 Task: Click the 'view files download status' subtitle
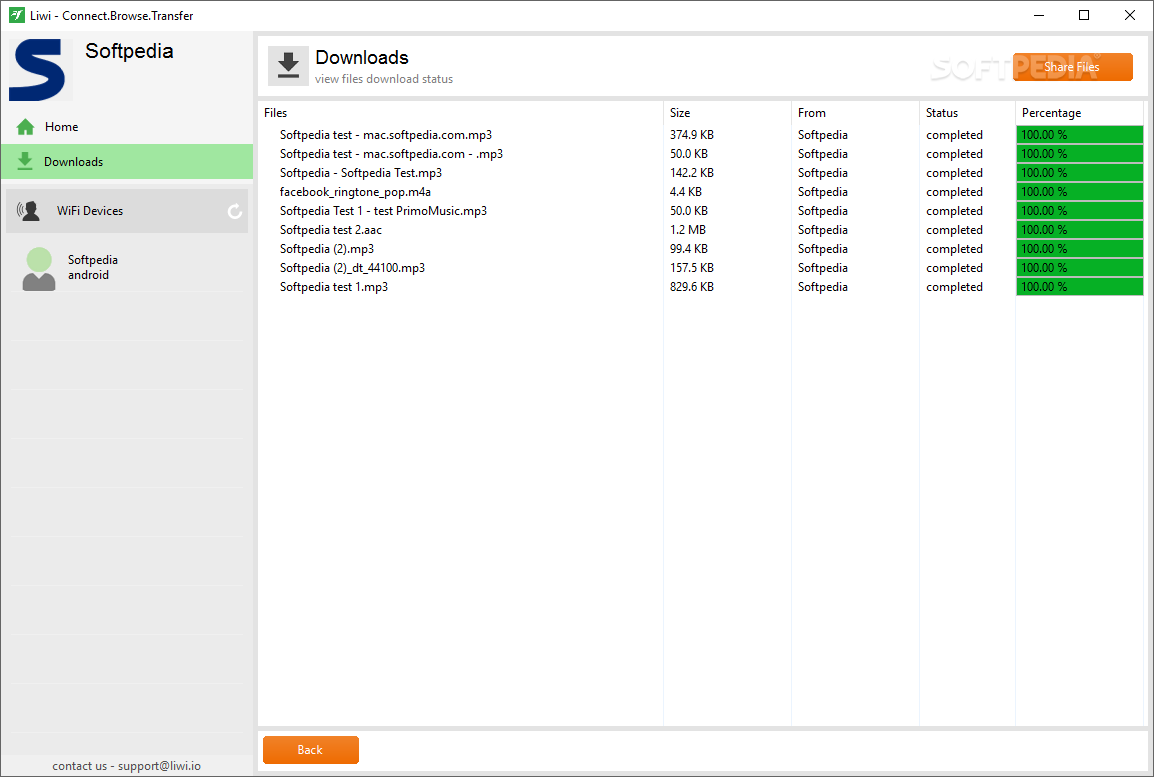tap(384, 79)
